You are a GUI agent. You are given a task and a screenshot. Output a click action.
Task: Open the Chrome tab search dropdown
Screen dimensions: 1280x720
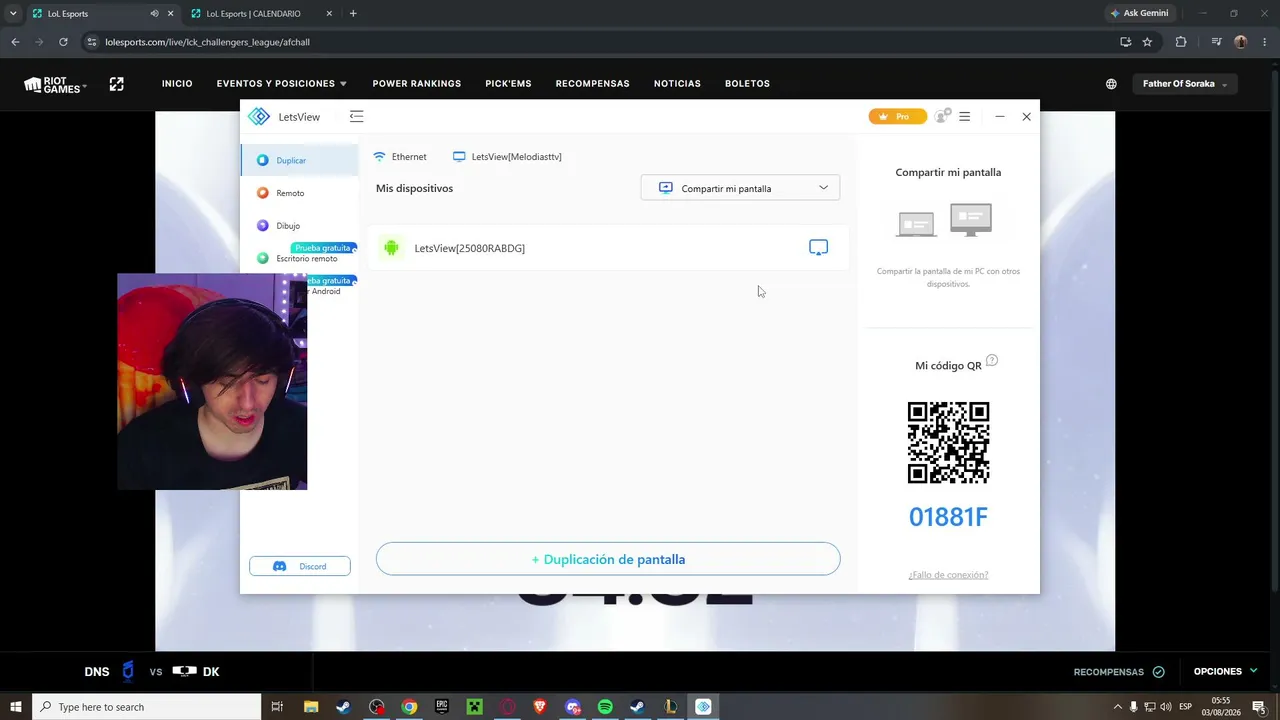tap(13, 14)
